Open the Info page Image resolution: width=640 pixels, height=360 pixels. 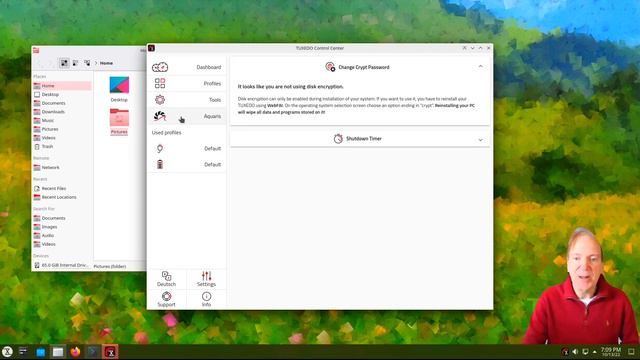(x=206, y=299)
